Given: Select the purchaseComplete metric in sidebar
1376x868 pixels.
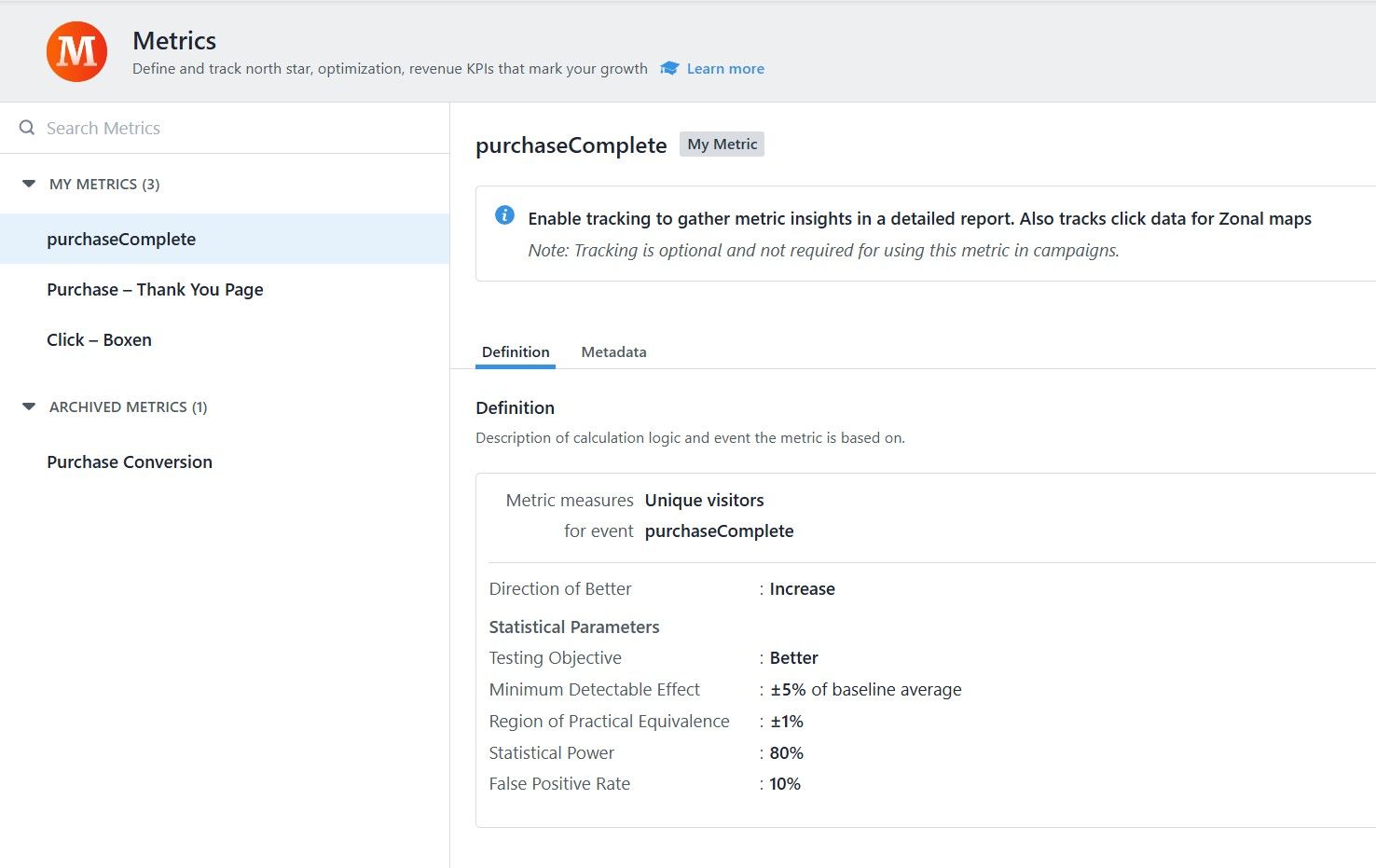Looking at the screenshot, I should [121, 239].
